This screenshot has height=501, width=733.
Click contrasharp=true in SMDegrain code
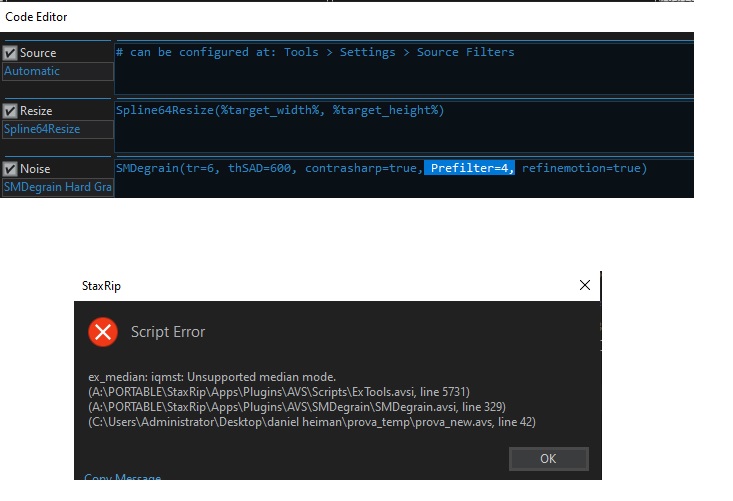(x=361, y=168)
